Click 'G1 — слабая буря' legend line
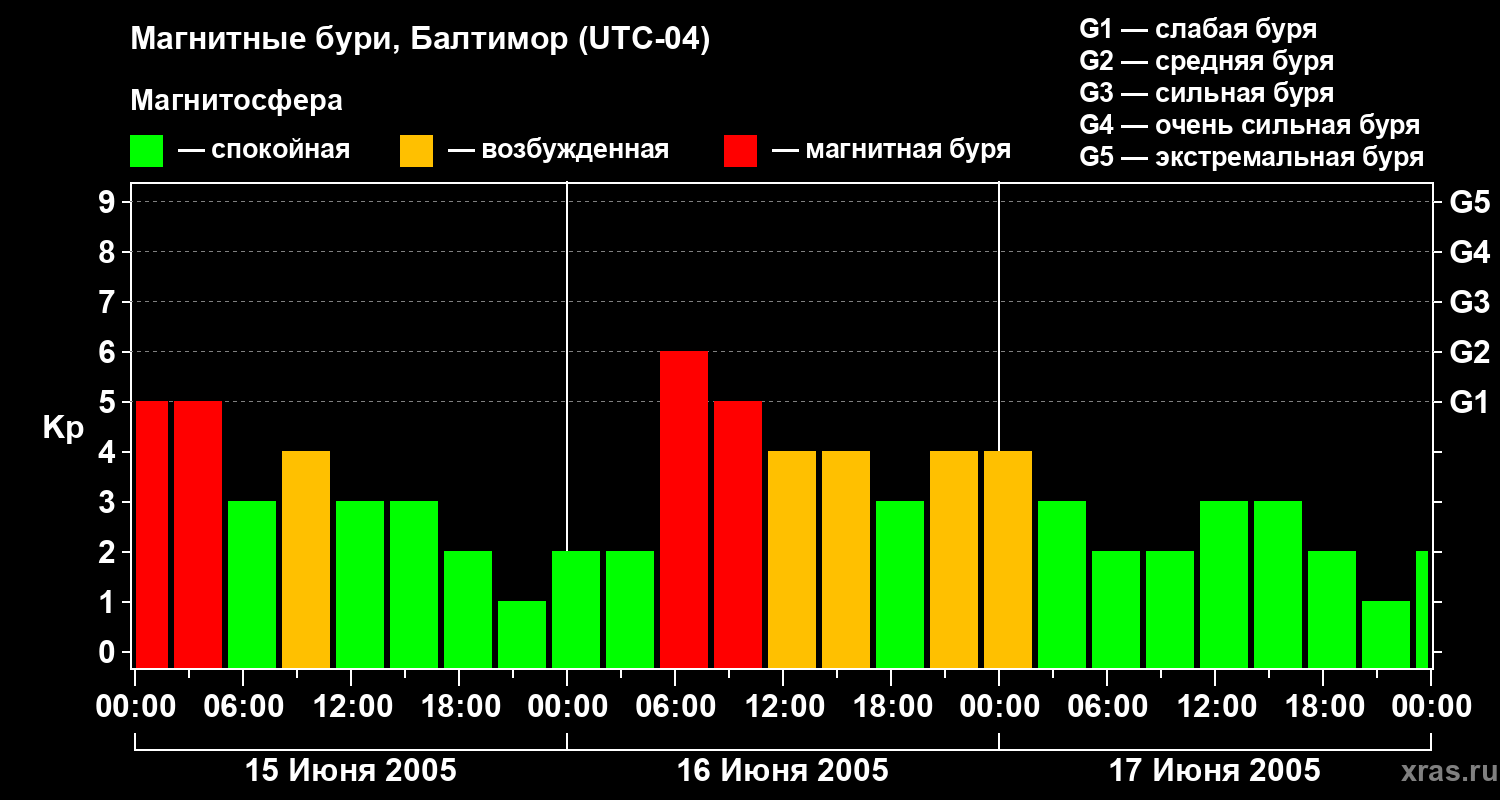This screenshot has height=800, width=1500. (x=1198, y=29)
